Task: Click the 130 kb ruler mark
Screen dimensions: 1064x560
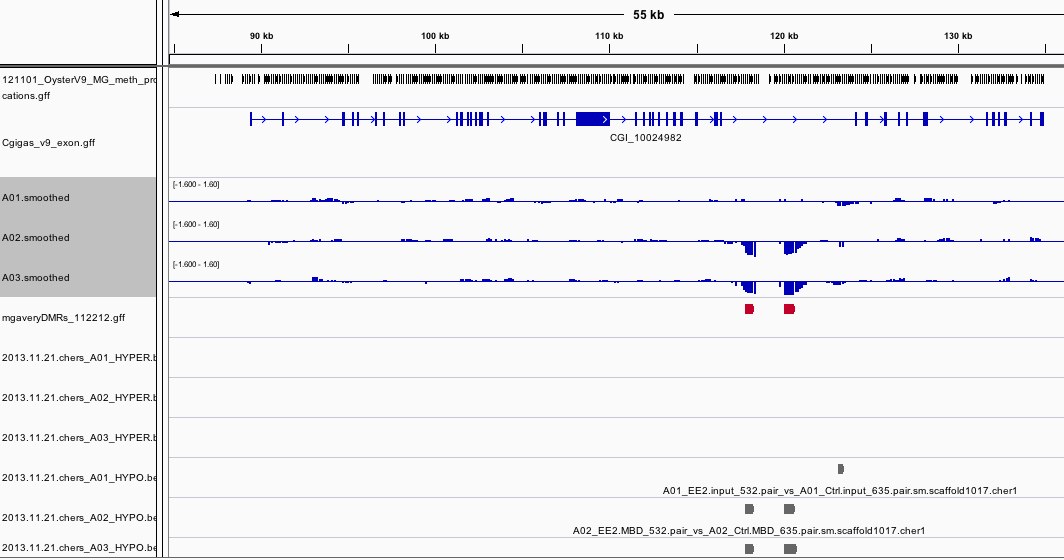Action: pyautogui.click(x=957, y=36)
